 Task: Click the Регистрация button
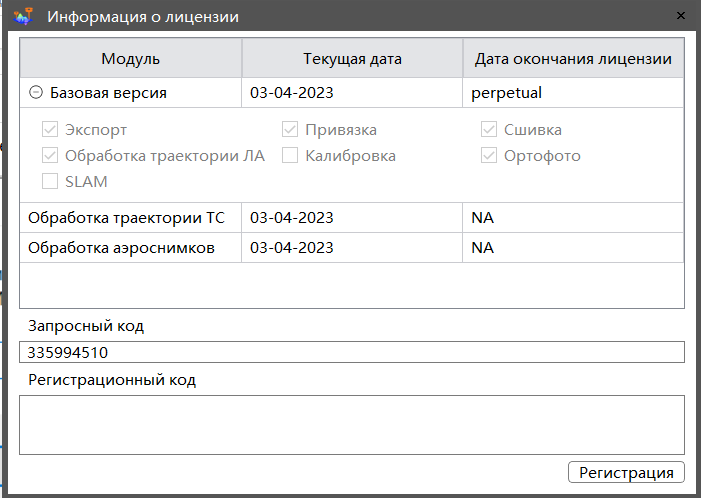pyautogui.click(x=626, y=473)
